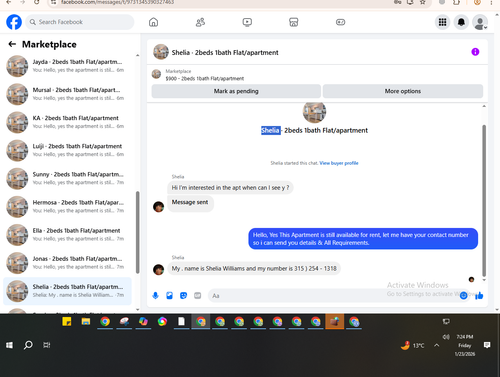Open the $900 Marketplace listing link

(x=205, y=79)
